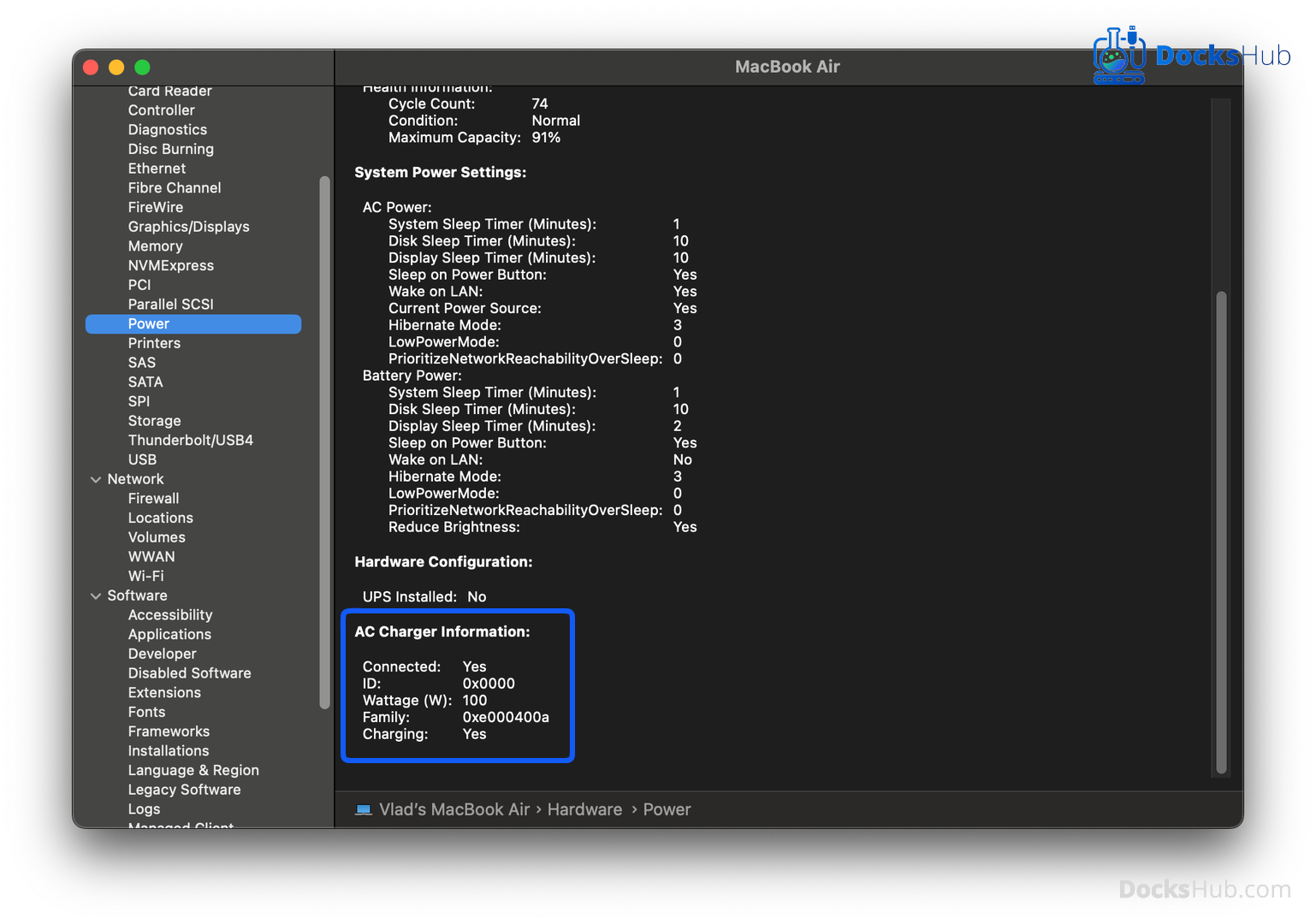
Task: Select Printers in sidebar
Action: pyautogui.click(x=154, y=343)
